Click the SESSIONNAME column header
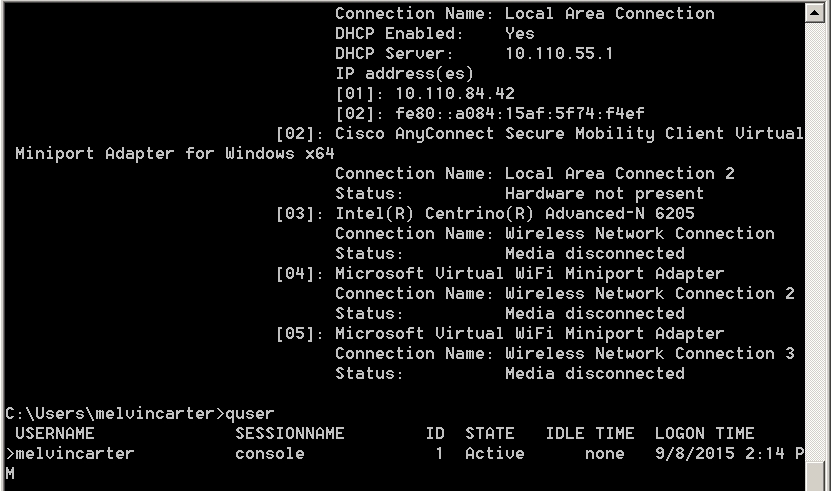 coord(290,433)
